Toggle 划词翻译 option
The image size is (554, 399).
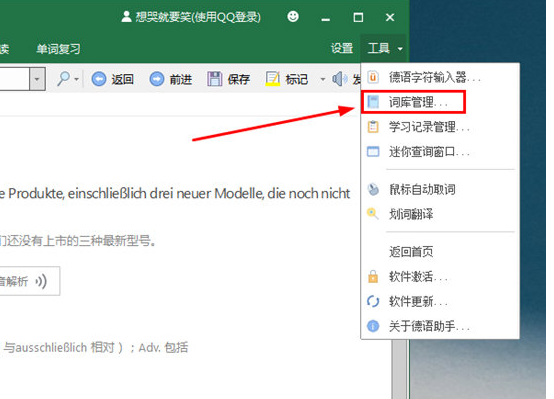click(440, 214)
